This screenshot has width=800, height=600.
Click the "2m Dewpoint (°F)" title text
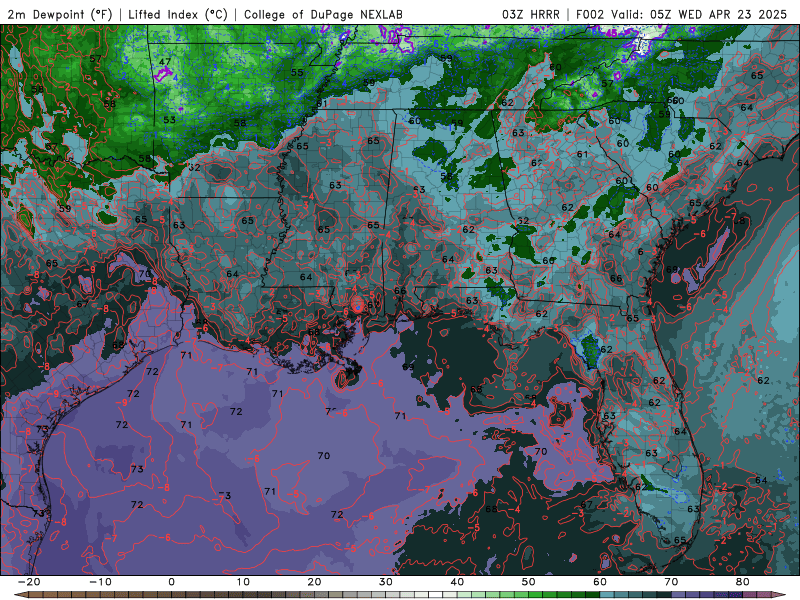click(x=60, y=14)
